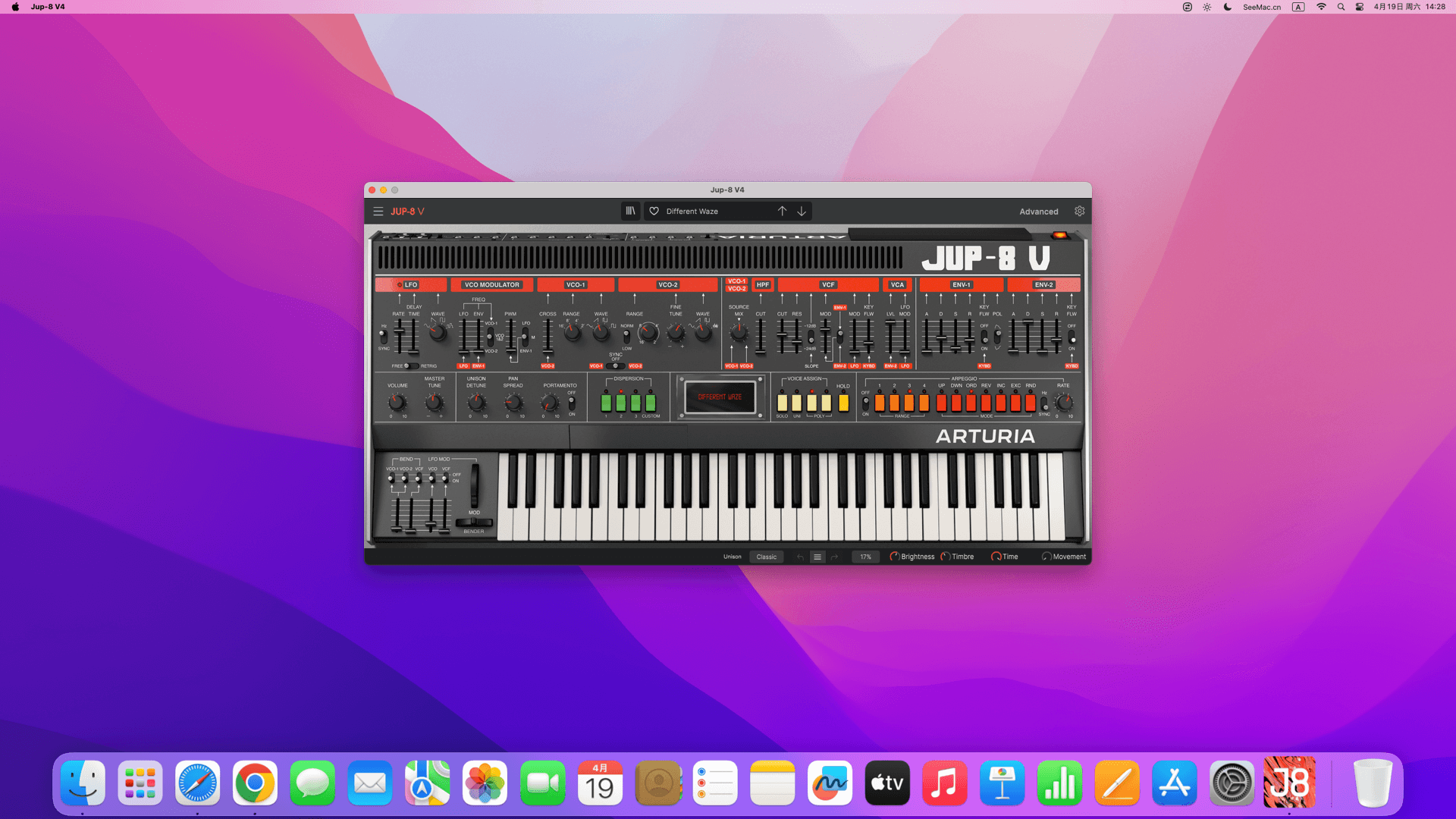Load next preset with down arrow
Screen dimensions: 1456x819
pyautogui.click(x=802, y=212)
